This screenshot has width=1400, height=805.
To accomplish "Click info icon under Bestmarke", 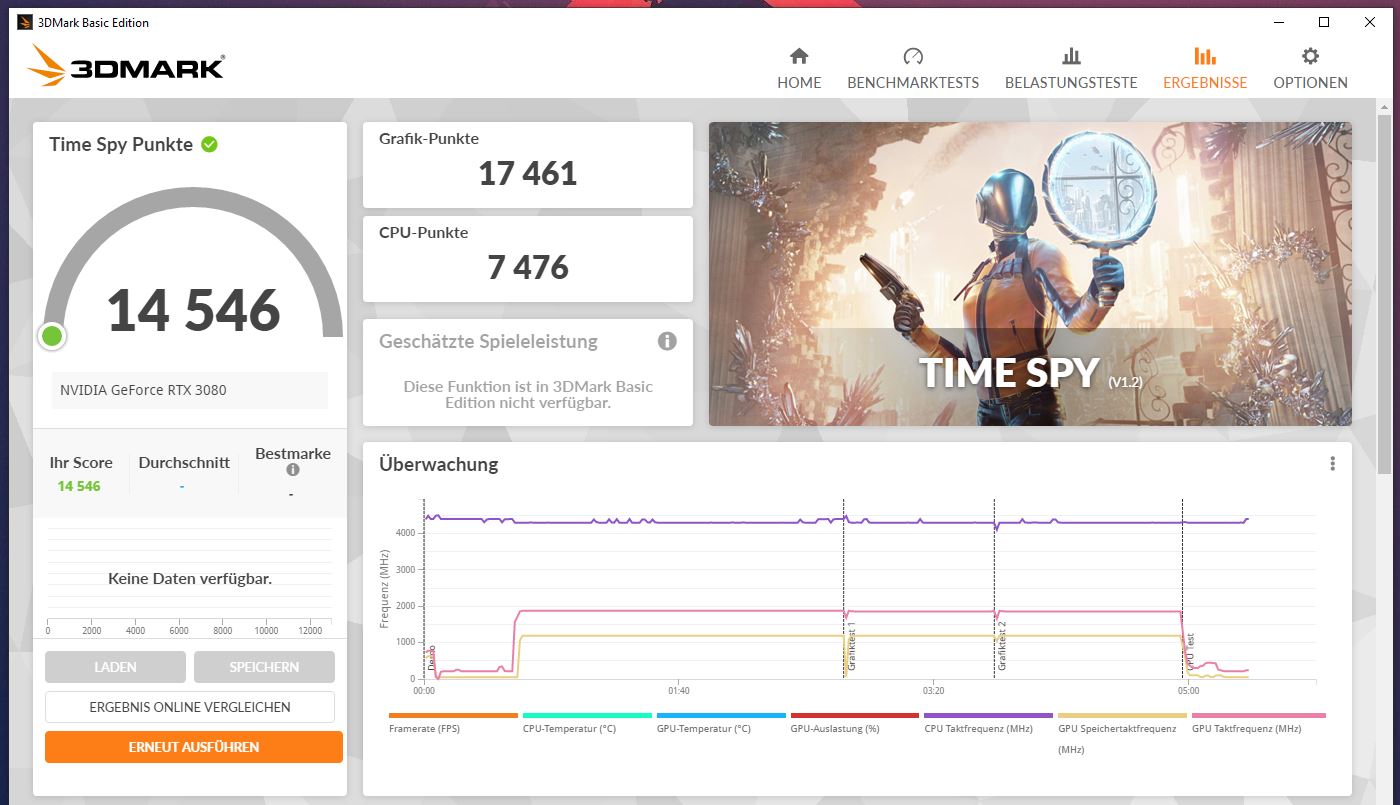I will click(293, 470).
